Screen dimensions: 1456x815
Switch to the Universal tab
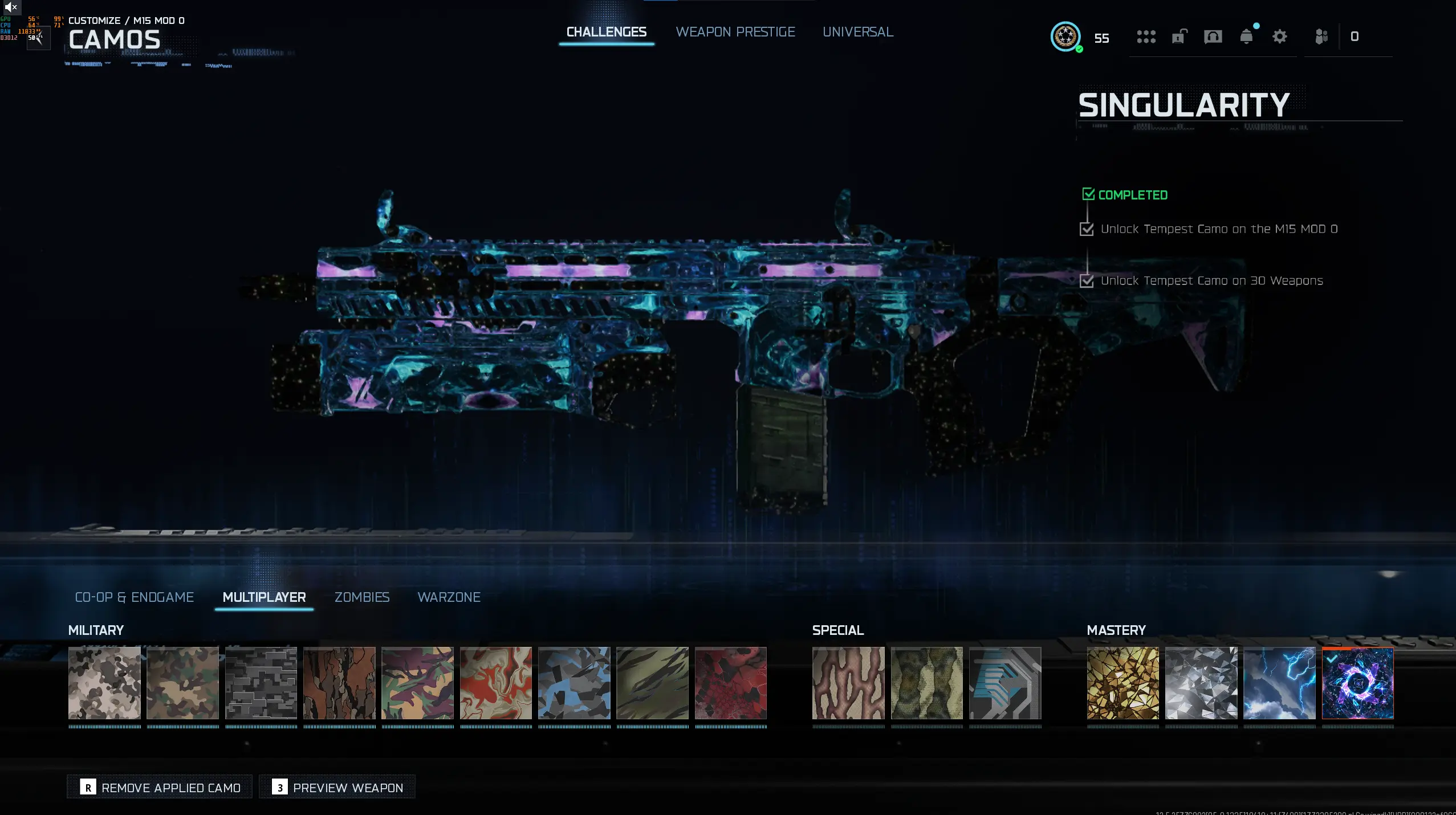(x=857, y=32)
